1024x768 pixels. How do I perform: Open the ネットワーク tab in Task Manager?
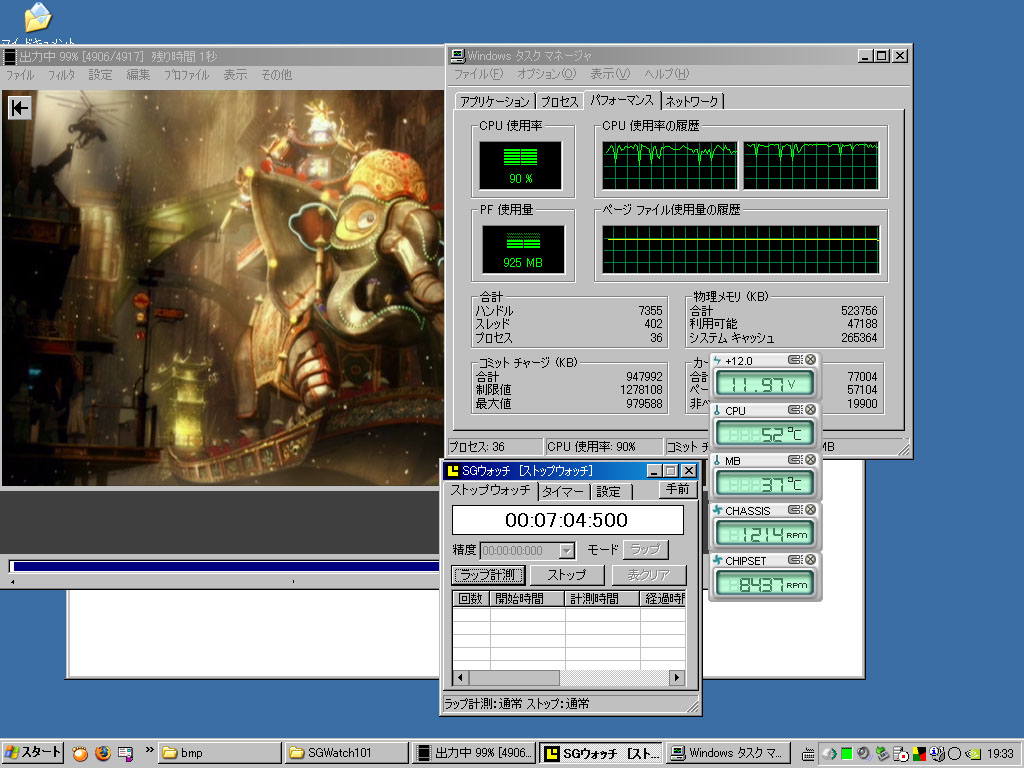click(692, 101)
